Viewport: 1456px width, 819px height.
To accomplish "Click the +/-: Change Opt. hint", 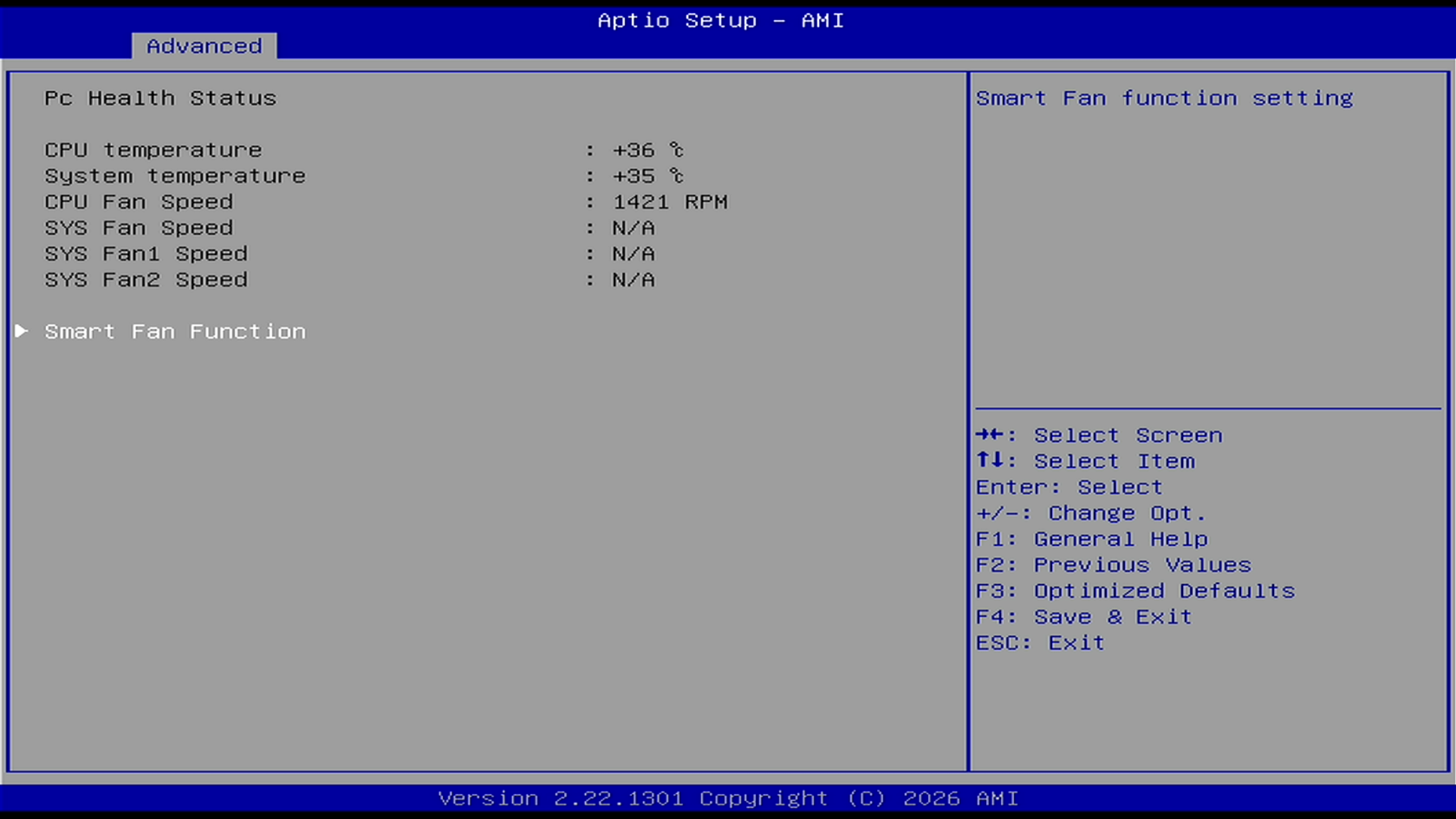I will (x=1091, y=513).
